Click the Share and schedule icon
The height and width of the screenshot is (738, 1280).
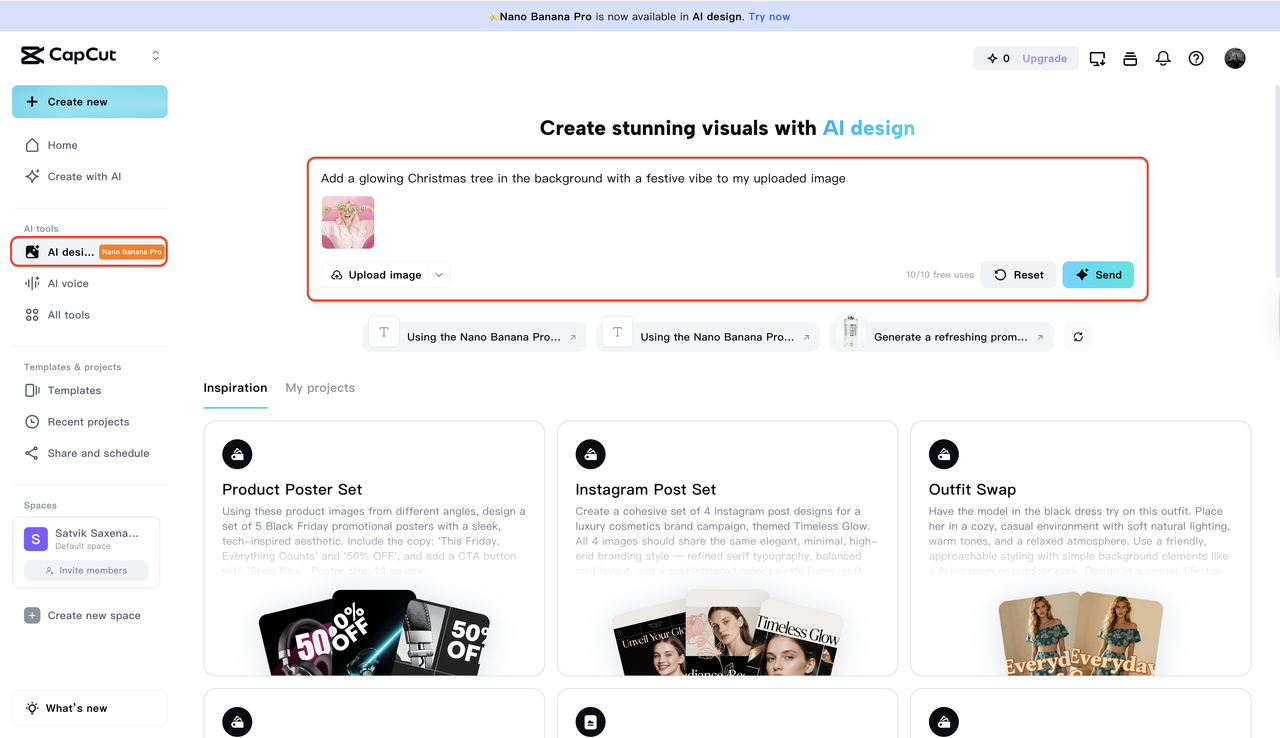[x=32, y=453]
